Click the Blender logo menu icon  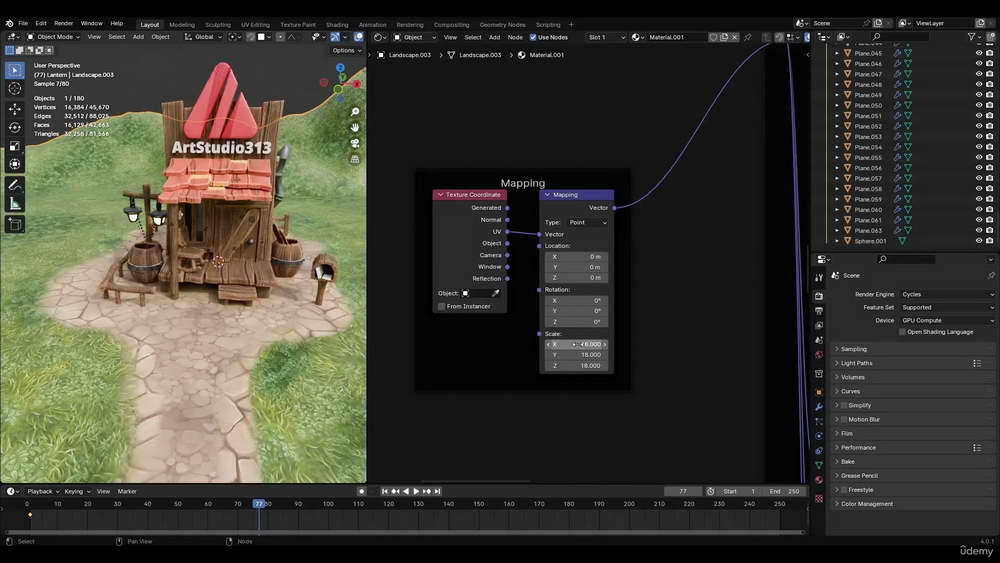9,23
